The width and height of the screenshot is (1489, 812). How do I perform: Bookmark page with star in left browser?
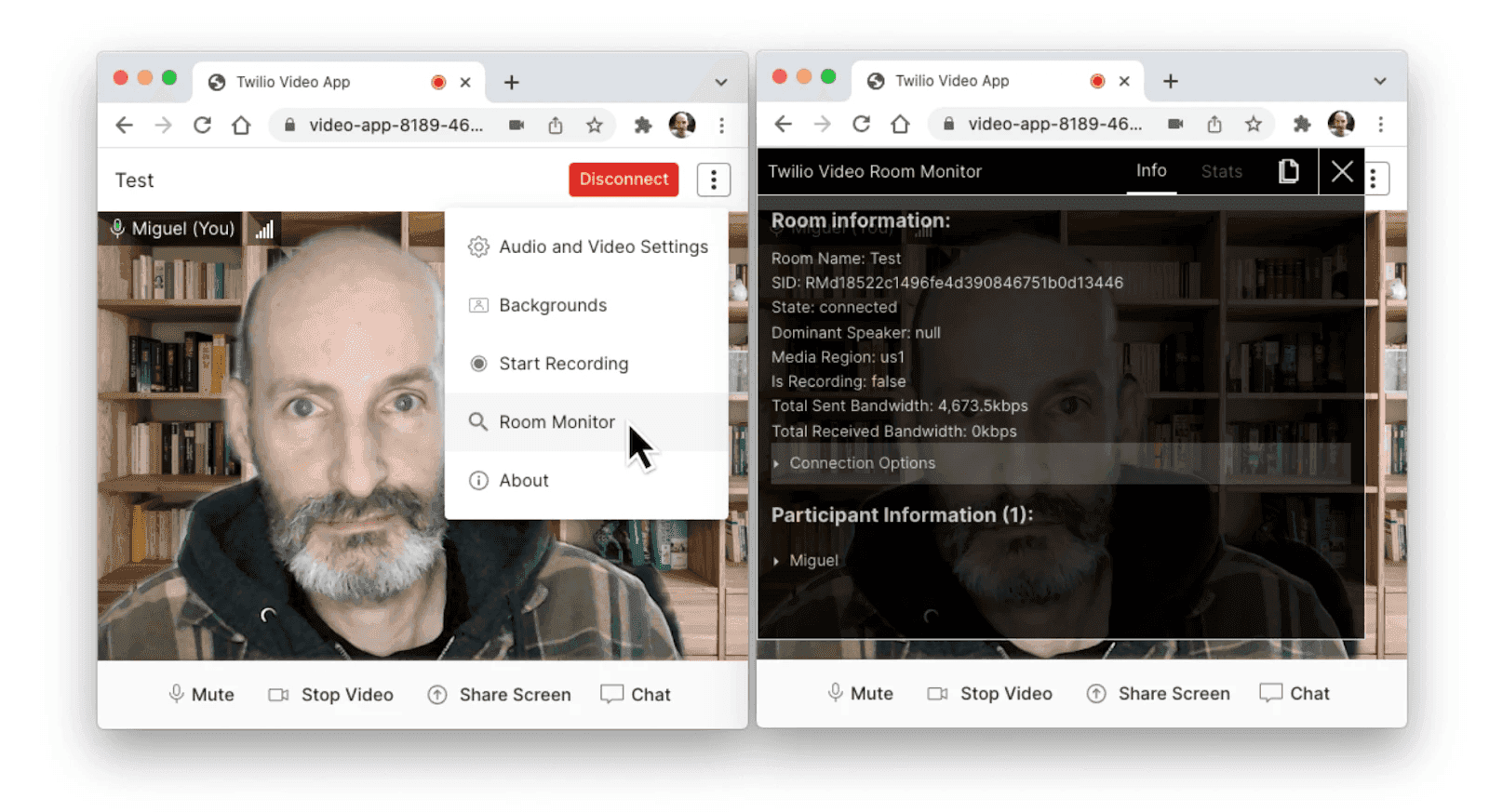coord(595,126)
